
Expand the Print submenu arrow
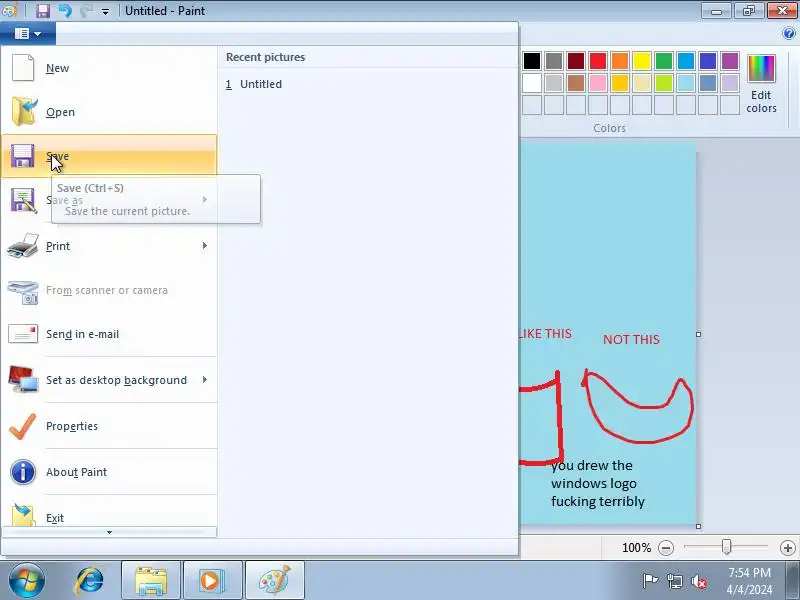tap(205, 245)
